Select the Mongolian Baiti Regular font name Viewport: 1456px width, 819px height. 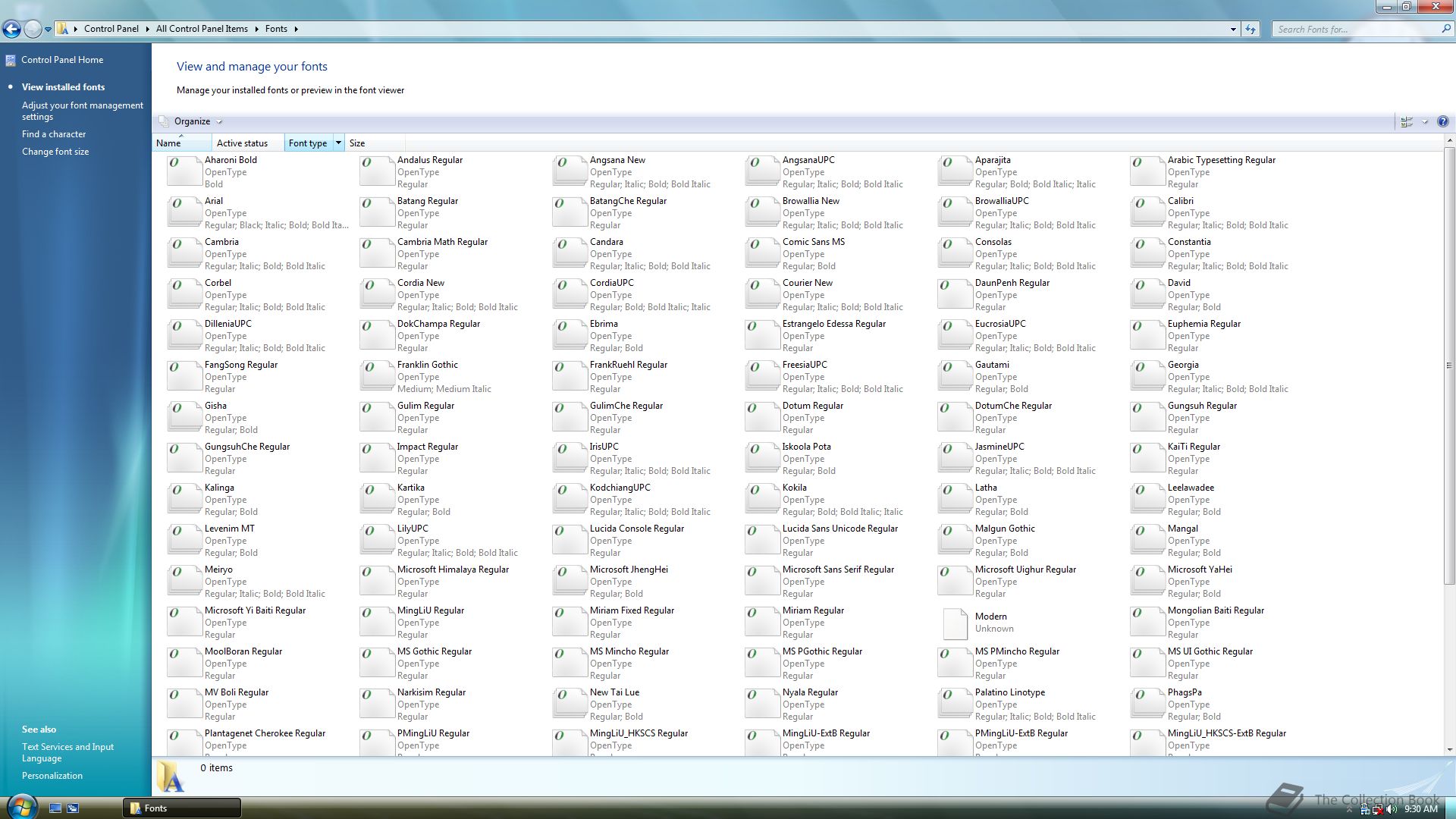(x=1216, y=610)
